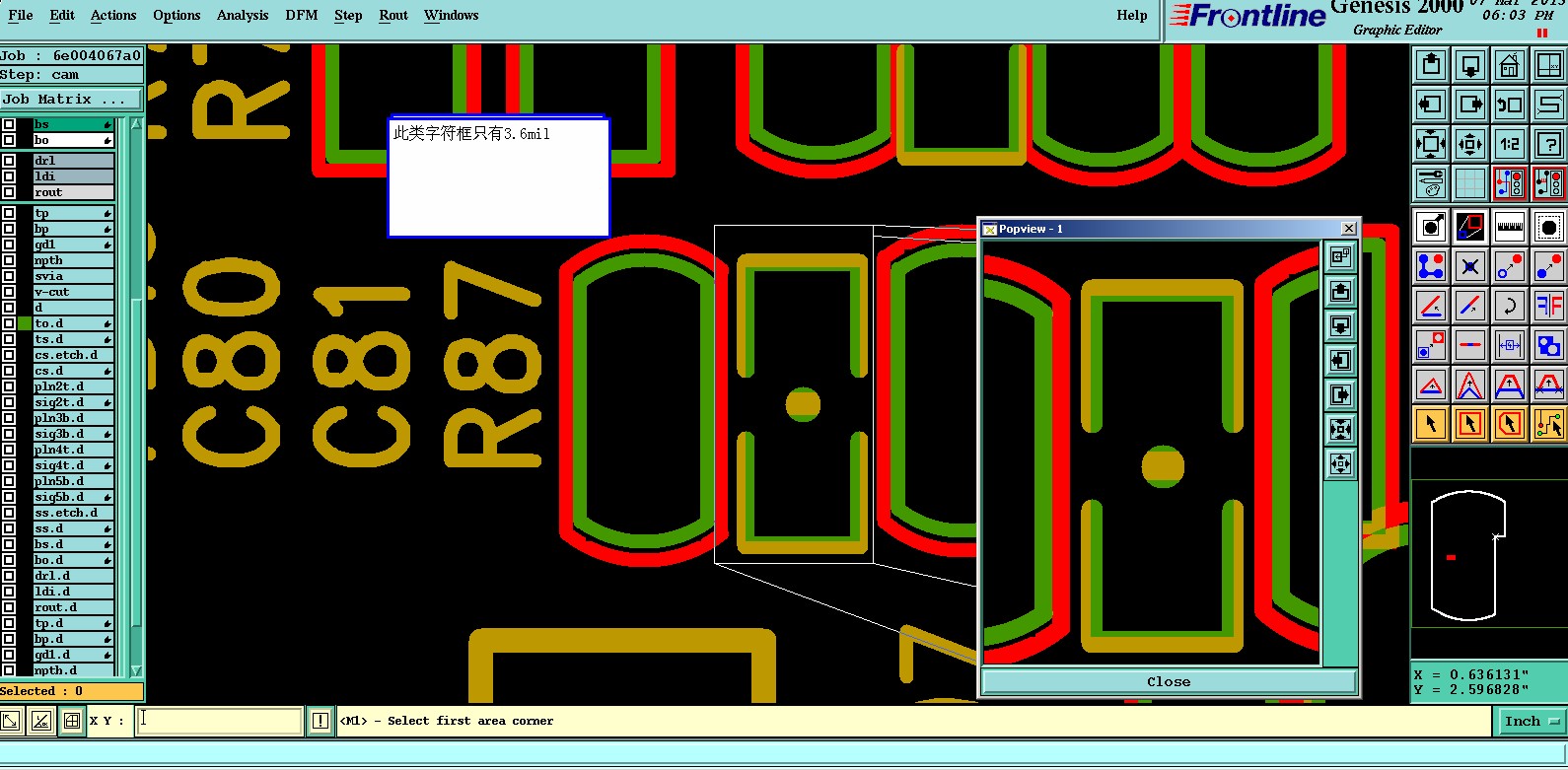The width and height of the screenshot is (1568, 770).
Task: Click the connected blue-red nodes icon
Action: tap(1431, 267)
